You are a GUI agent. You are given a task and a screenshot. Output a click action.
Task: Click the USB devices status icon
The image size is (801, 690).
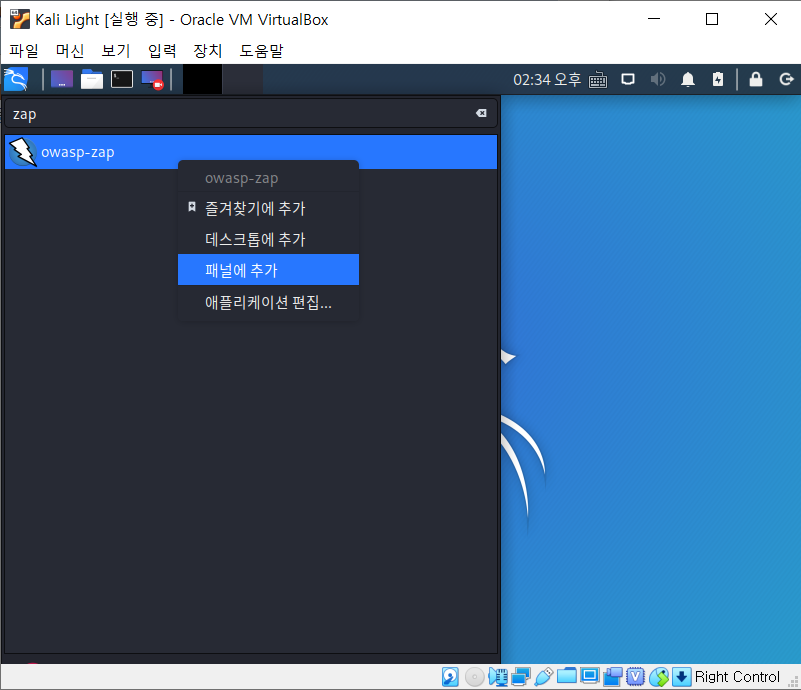pos(544,677)
